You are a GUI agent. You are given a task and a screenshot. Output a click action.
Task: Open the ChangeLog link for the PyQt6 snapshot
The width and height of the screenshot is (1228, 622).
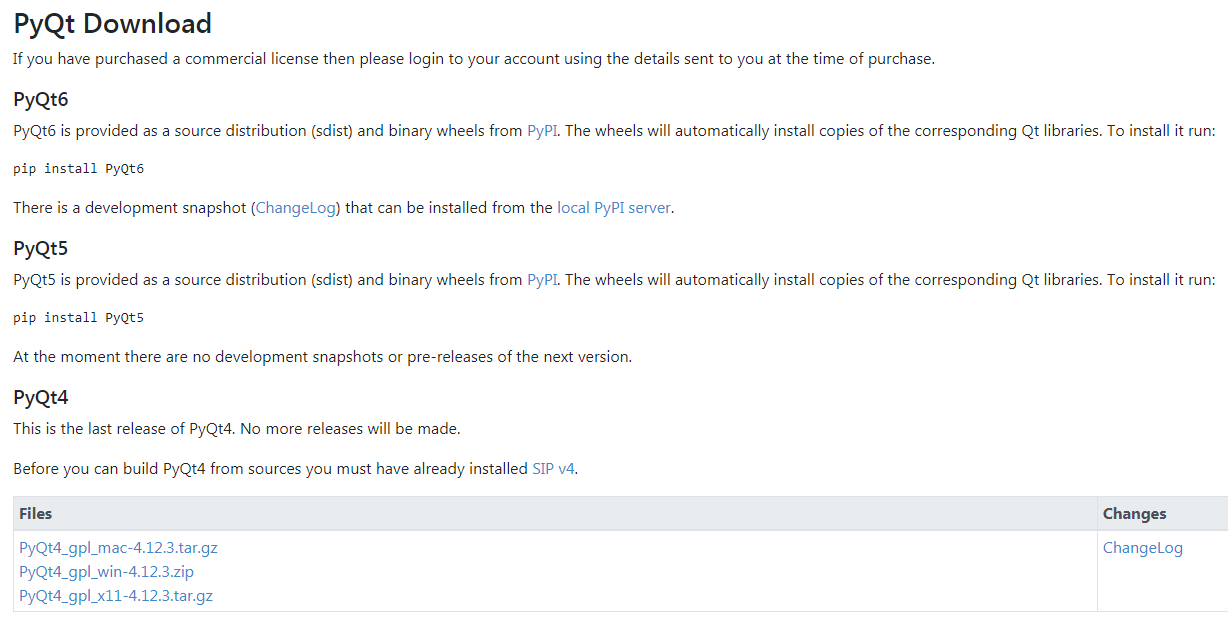[x=298, y=208]
